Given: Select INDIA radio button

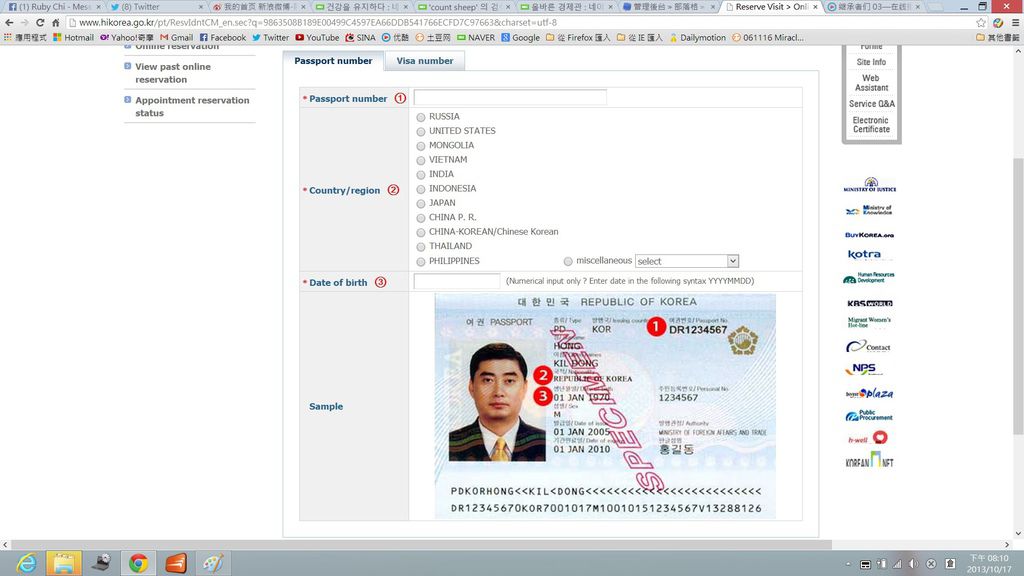Looking at the screenshot, I should [421, 175].
